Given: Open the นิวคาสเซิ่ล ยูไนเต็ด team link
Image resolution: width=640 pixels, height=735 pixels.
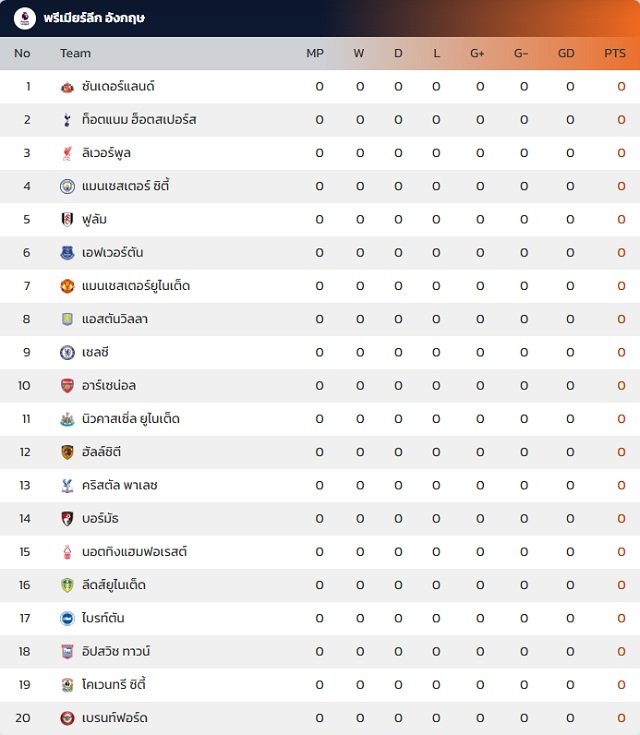Looking at the screenshot, I should tap(131, 419).
